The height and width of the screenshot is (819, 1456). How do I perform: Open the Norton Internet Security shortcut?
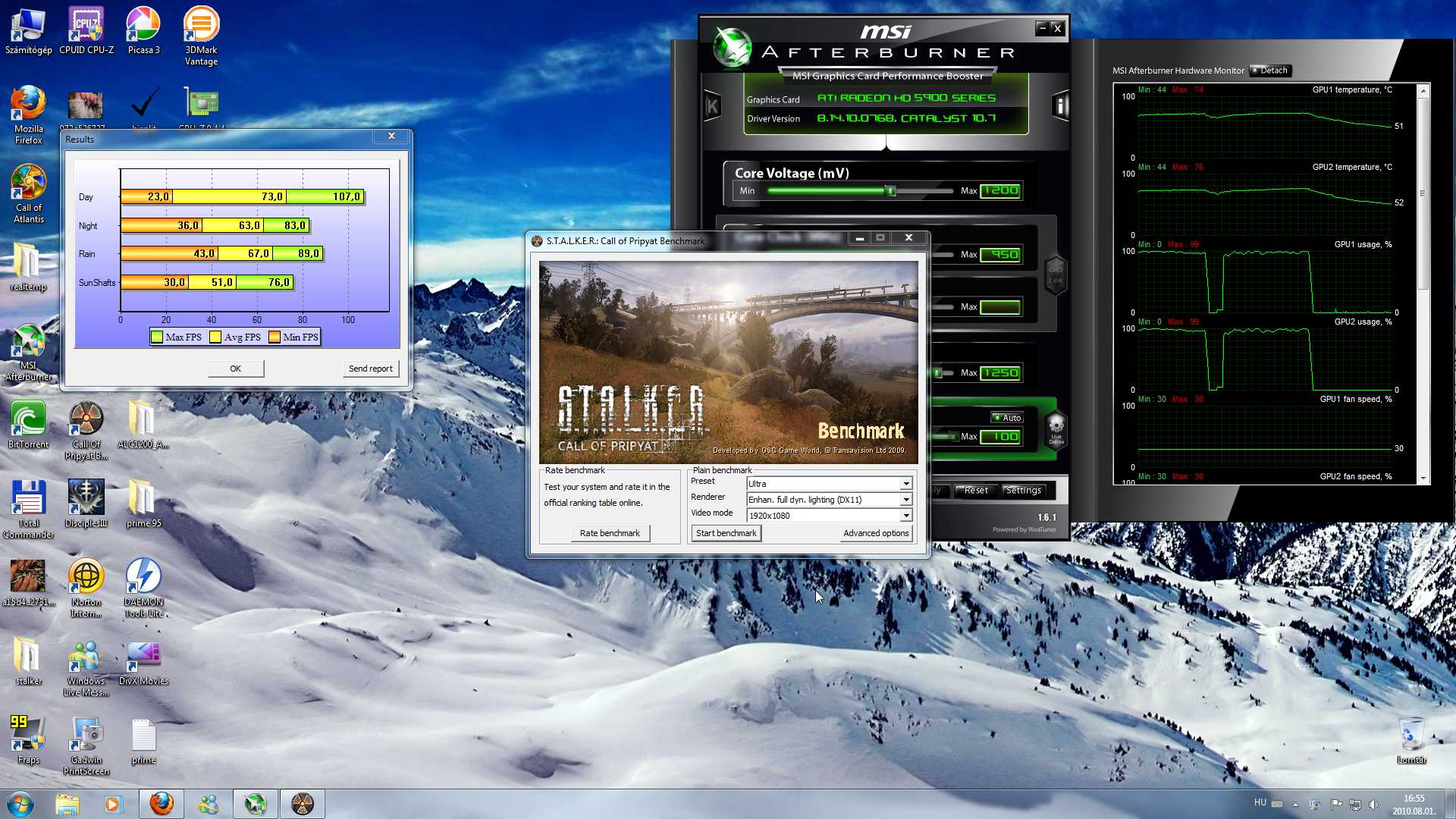click(86, 588)
